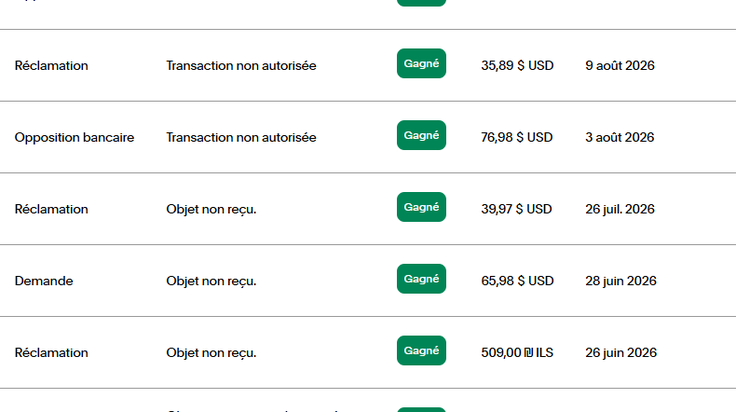Screen dimensions: 736x412
Task: Click the date 28 juin 2026
Action: [x=621, y=281]
